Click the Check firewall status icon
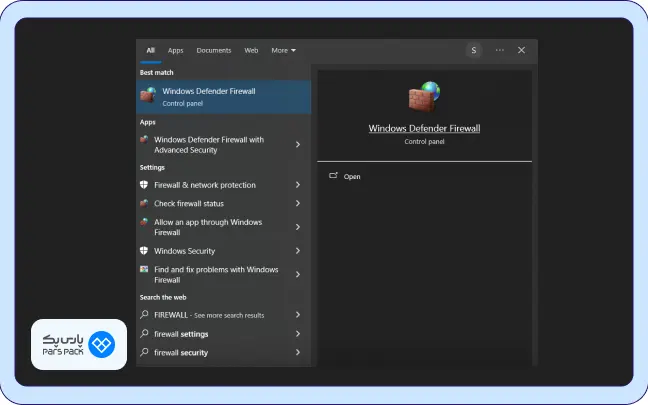The height and width of the screenshot is (405, 648). (x=145, y=203)
